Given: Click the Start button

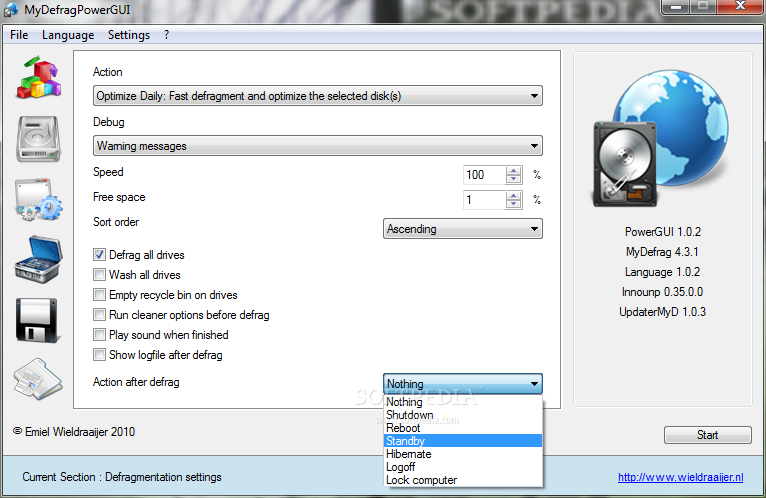Looking at the screenshot, I should (x=707, y=435).
